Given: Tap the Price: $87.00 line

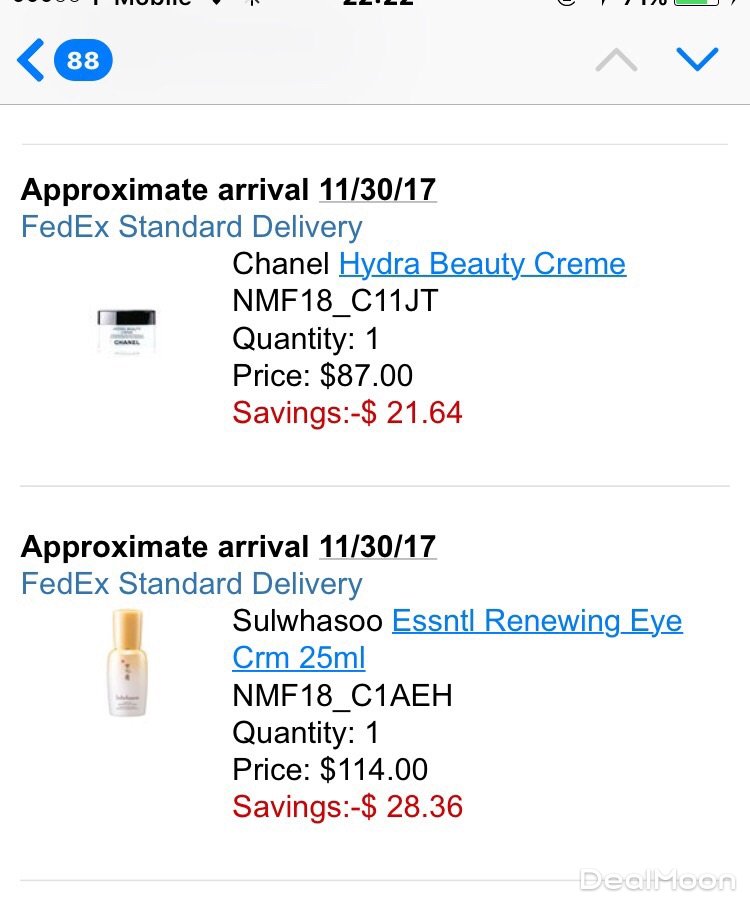Looking at the screenshot, I should point(322,375).
